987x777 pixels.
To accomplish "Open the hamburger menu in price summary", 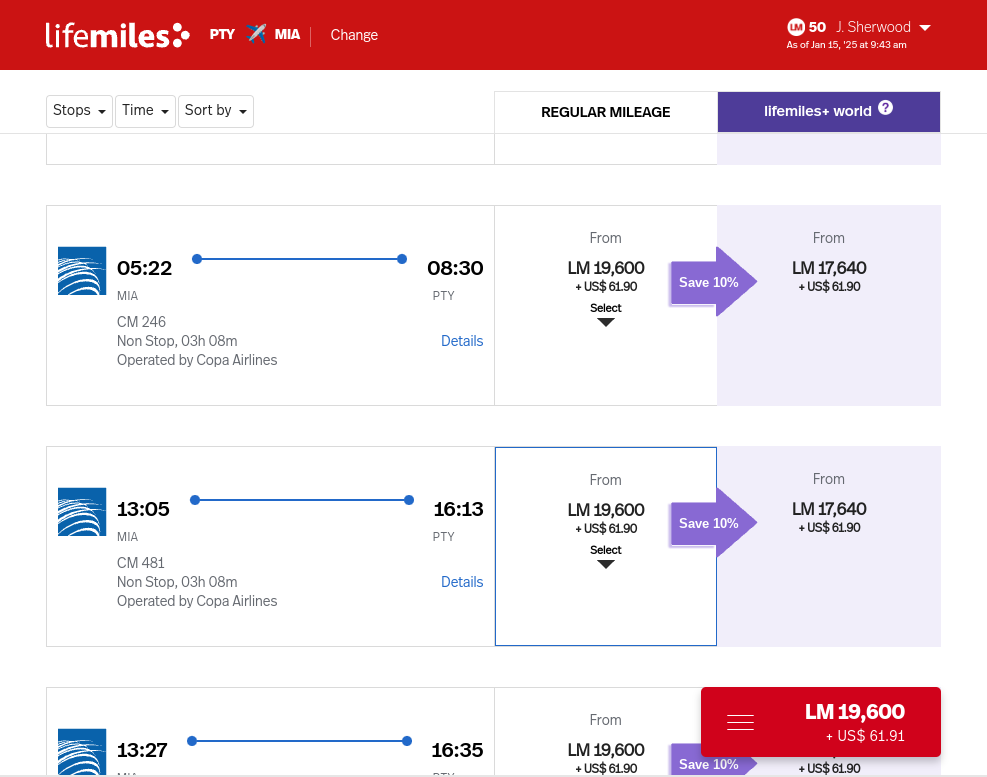I will 740,722.
